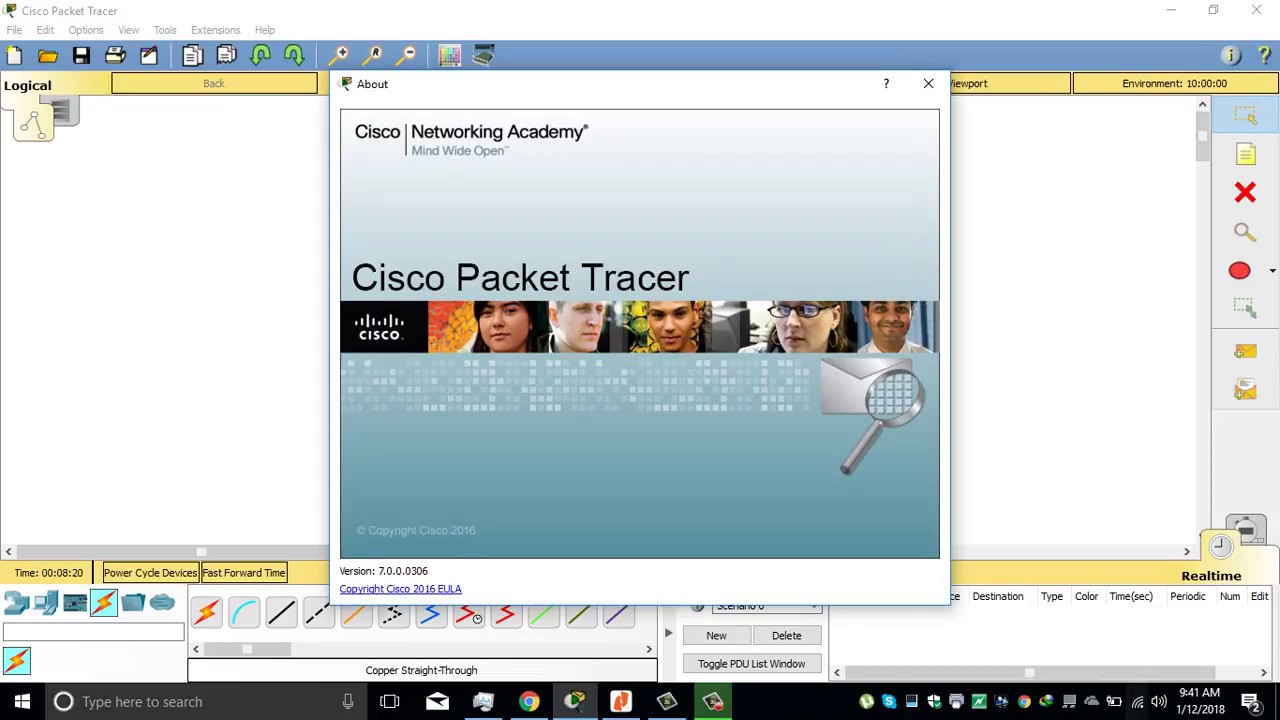
Task: Click the Redo green arrow icon
Action: (294, 56)
